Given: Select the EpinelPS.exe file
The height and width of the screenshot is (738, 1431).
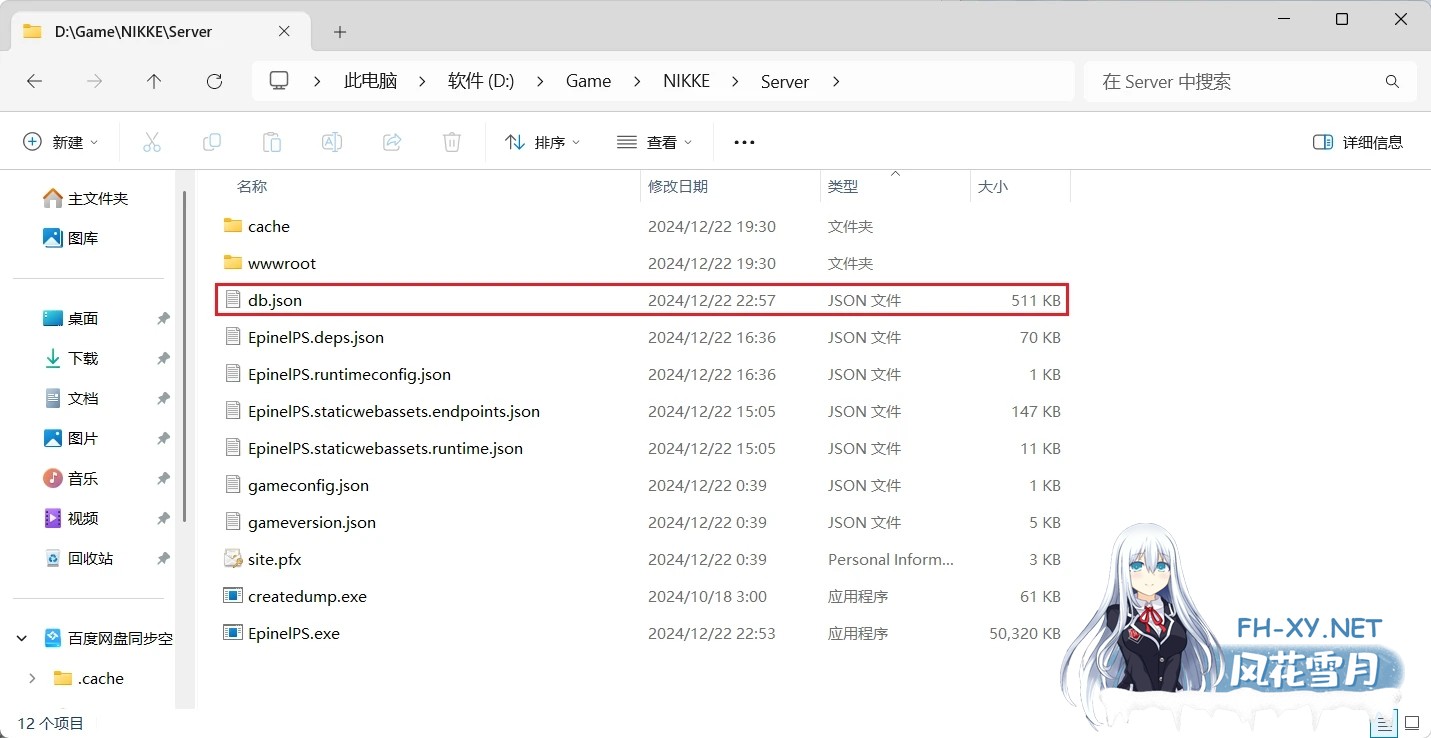Looking at the screenshot, I should 294,633.
